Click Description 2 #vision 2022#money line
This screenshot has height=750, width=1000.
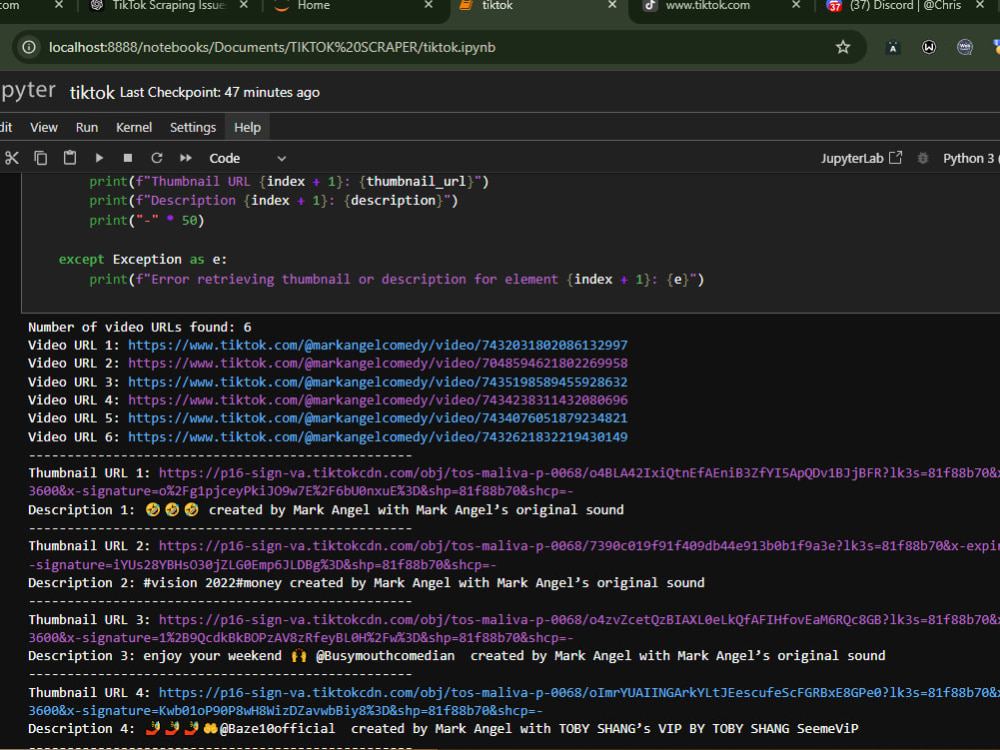click(366, 583)
